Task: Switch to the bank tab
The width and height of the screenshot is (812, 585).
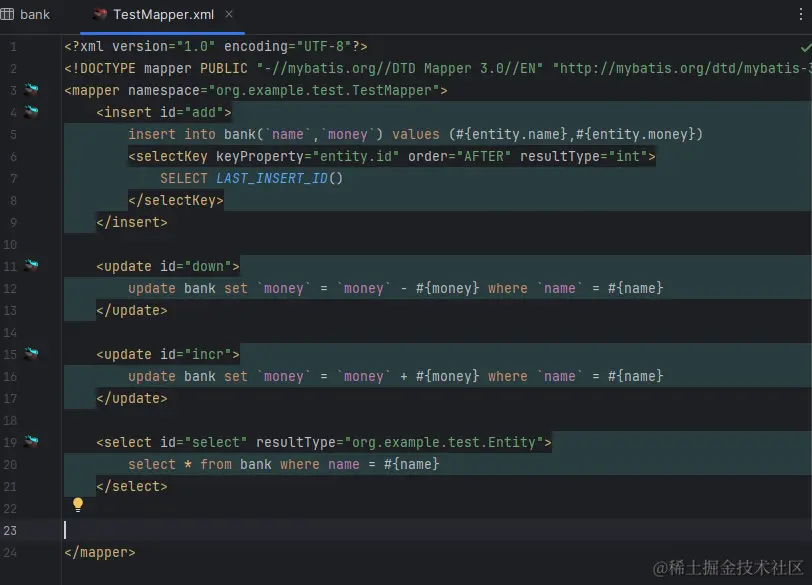Action: point(25,14)
